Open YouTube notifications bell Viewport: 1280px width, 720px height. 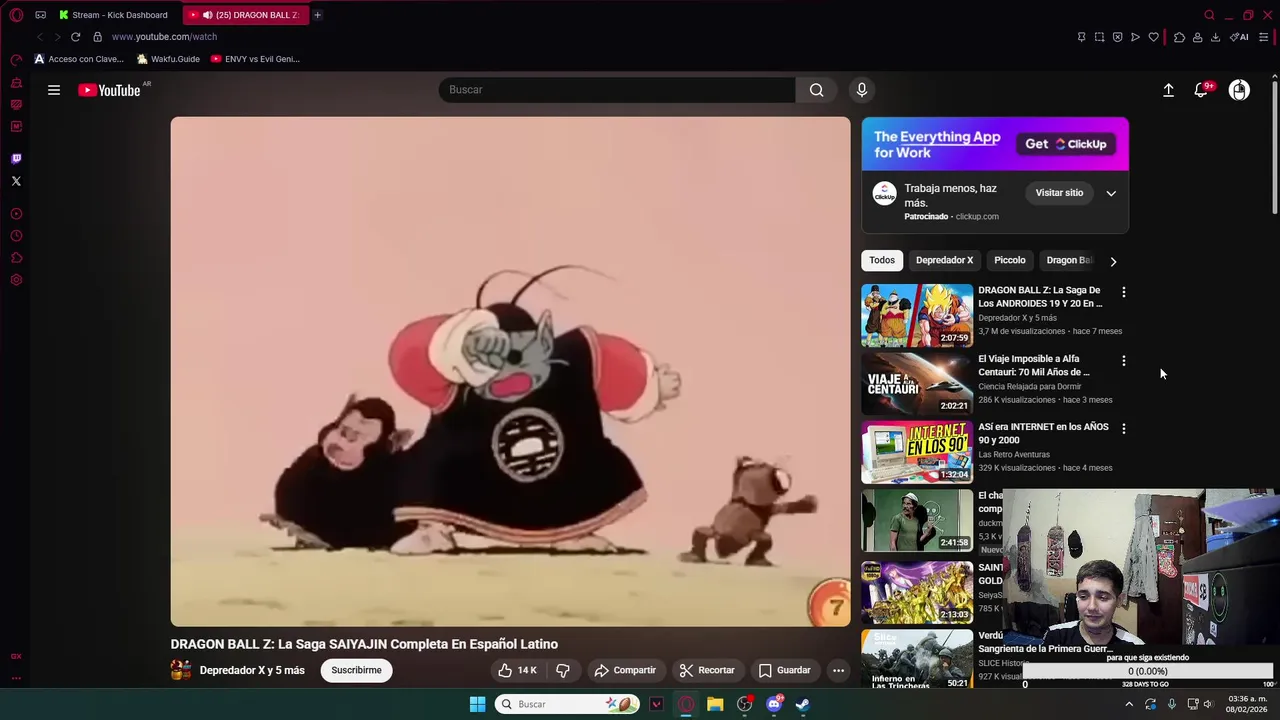pyautogui.click(x=1202, y=90)
